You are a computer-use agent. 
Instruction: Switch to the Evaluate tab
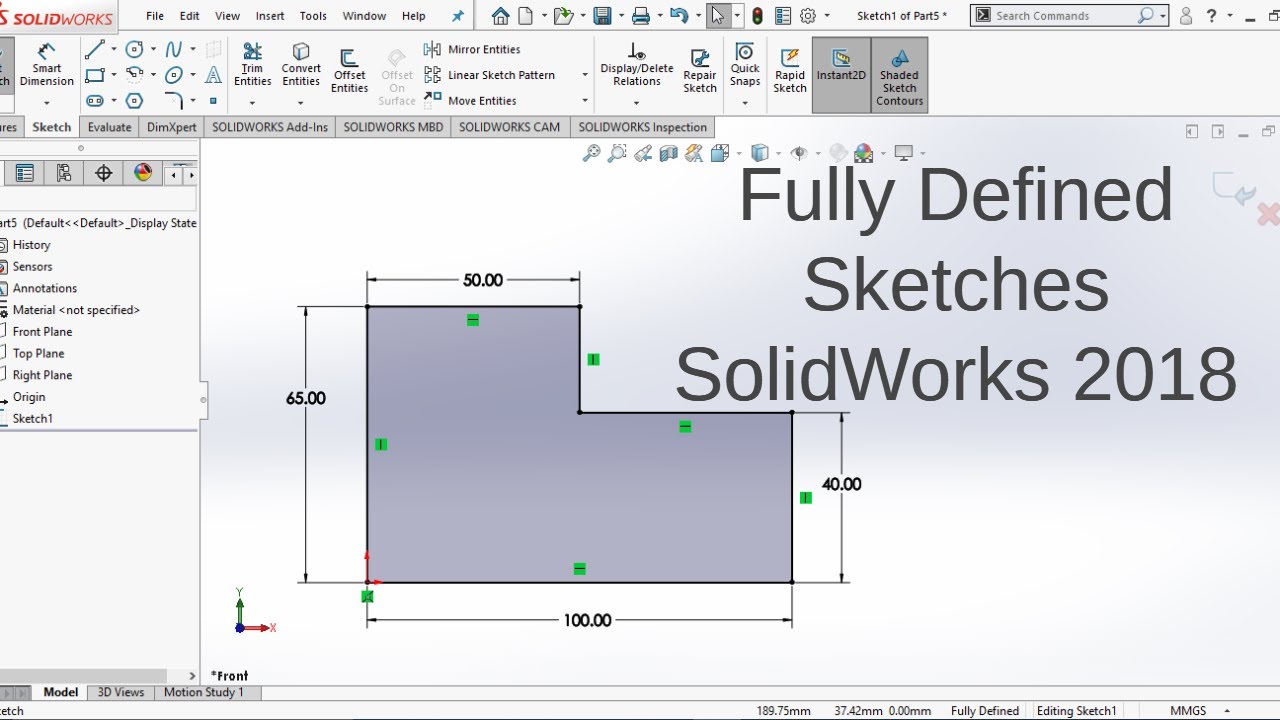click(109, 127)
